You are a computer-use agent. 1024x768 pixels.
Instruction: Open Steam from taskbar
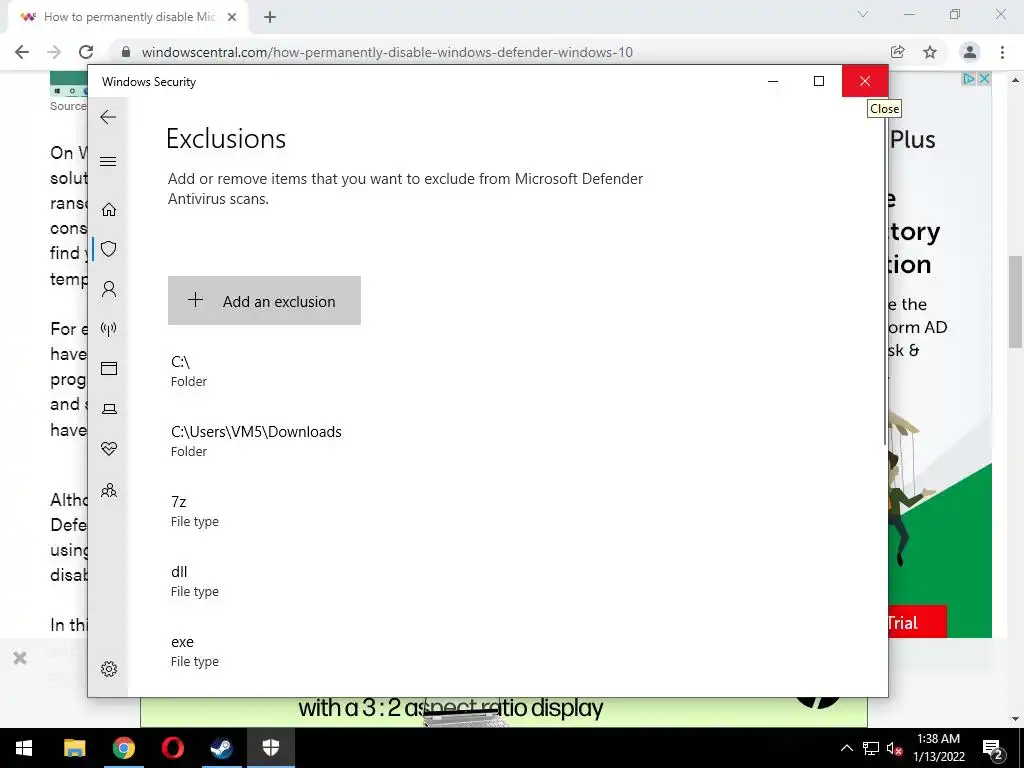click(221, 748)
